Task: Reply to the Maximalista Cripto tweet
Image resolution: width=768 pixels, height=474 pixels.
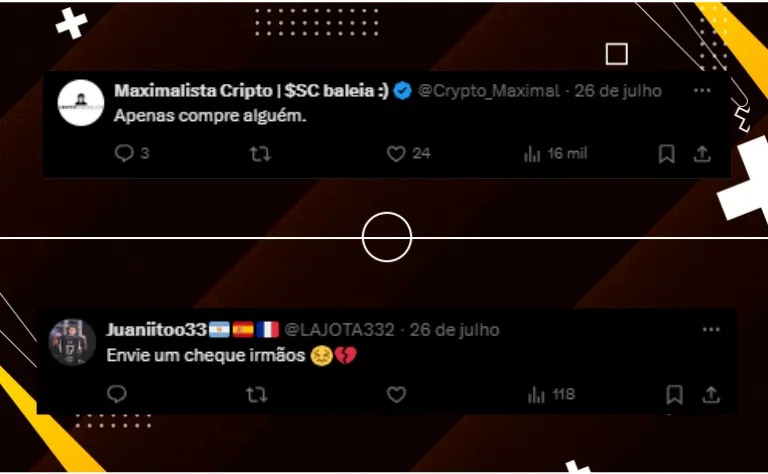Action: tap(124, 153)
